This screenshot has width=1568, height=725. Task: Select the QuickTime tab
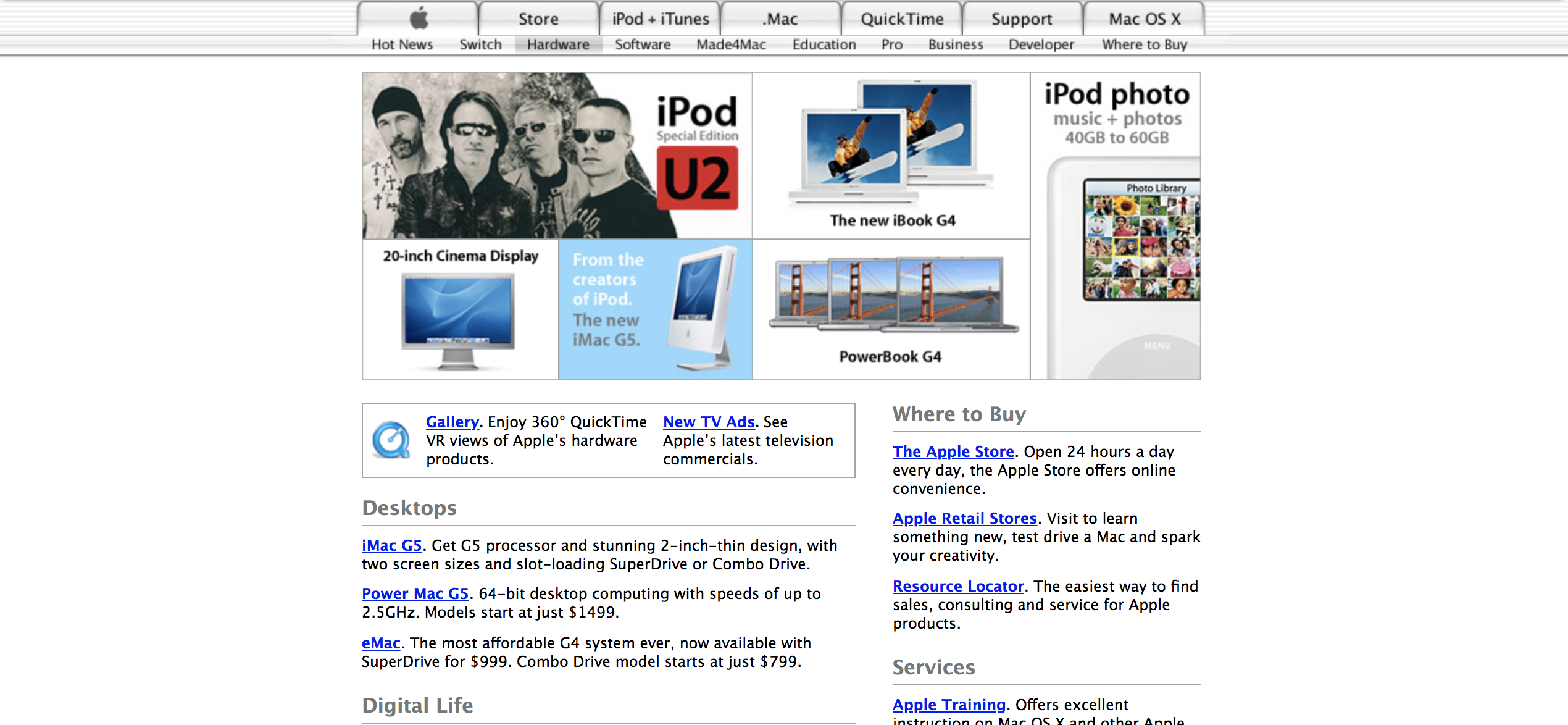pos(901,19)
